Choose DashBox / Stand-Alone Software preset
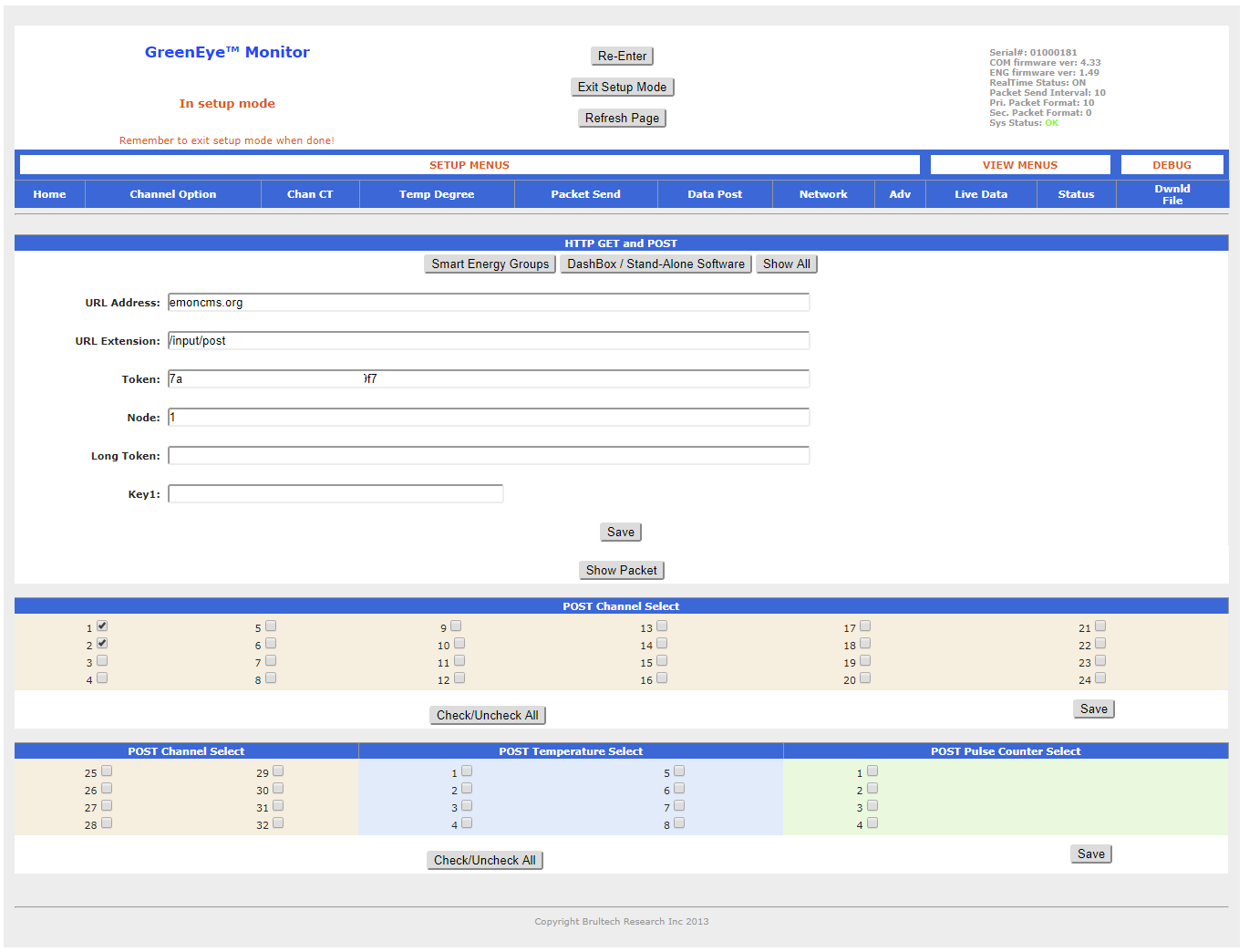This screenshot has height=952, width=1249. (655, 264)
